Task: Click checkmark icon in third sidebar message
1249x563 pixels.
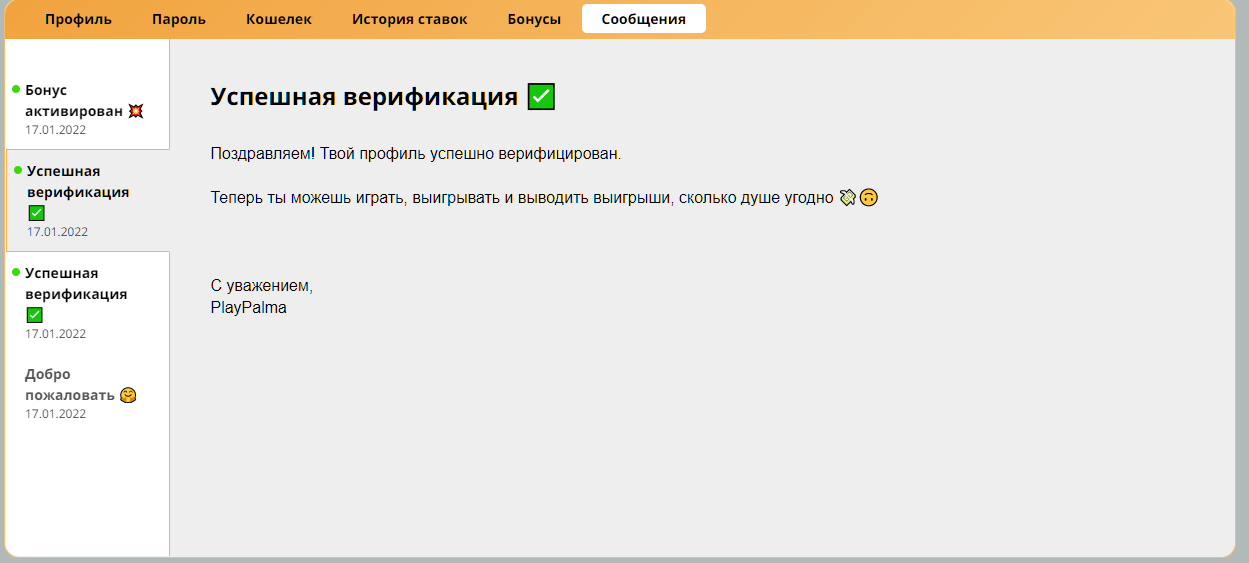Action: (x=34, y=315)
